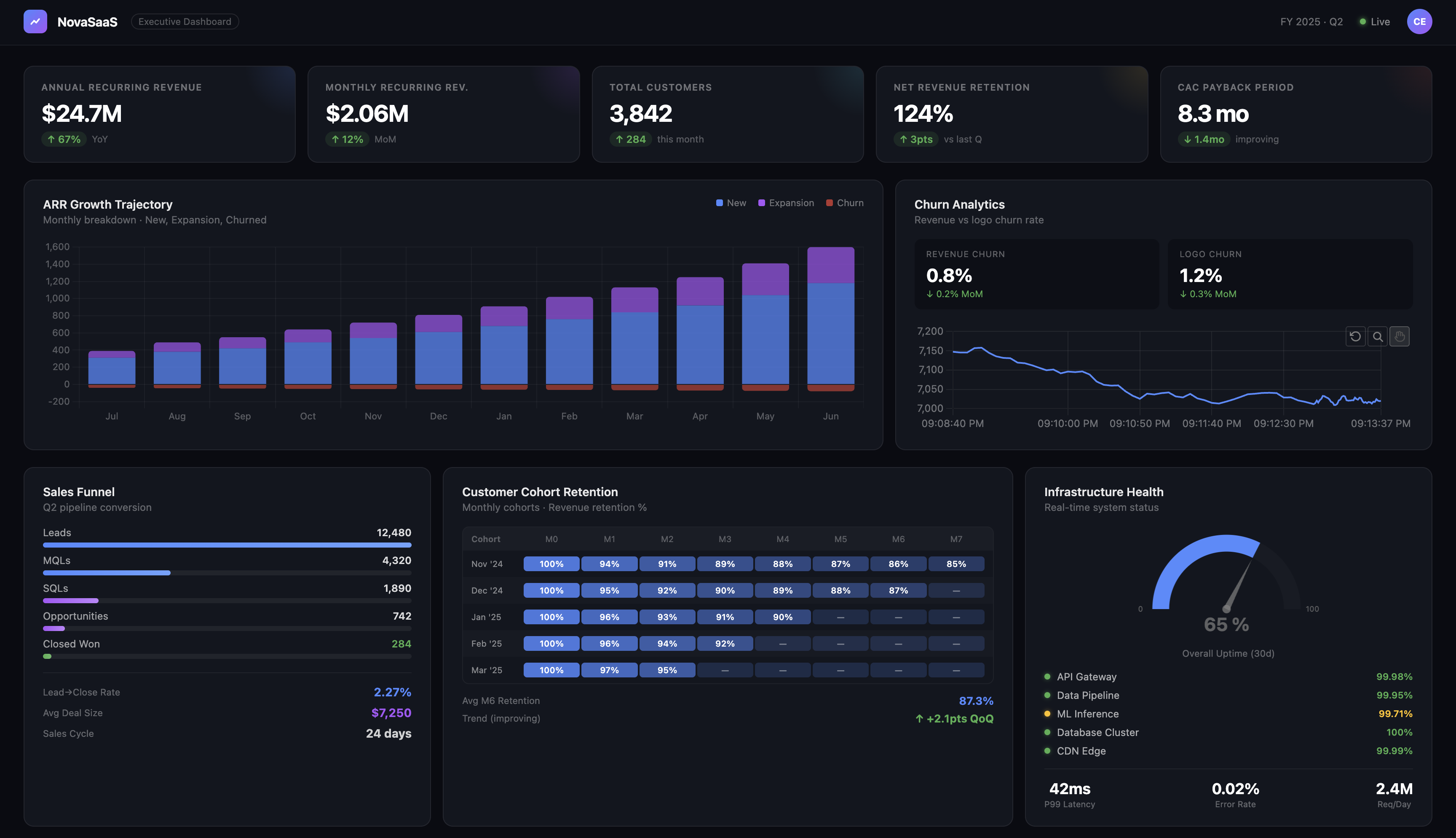This screenshot has height=838, width=1456.
Task: Click the Opportunities funnel progress bar
Action: click(227, 628)
